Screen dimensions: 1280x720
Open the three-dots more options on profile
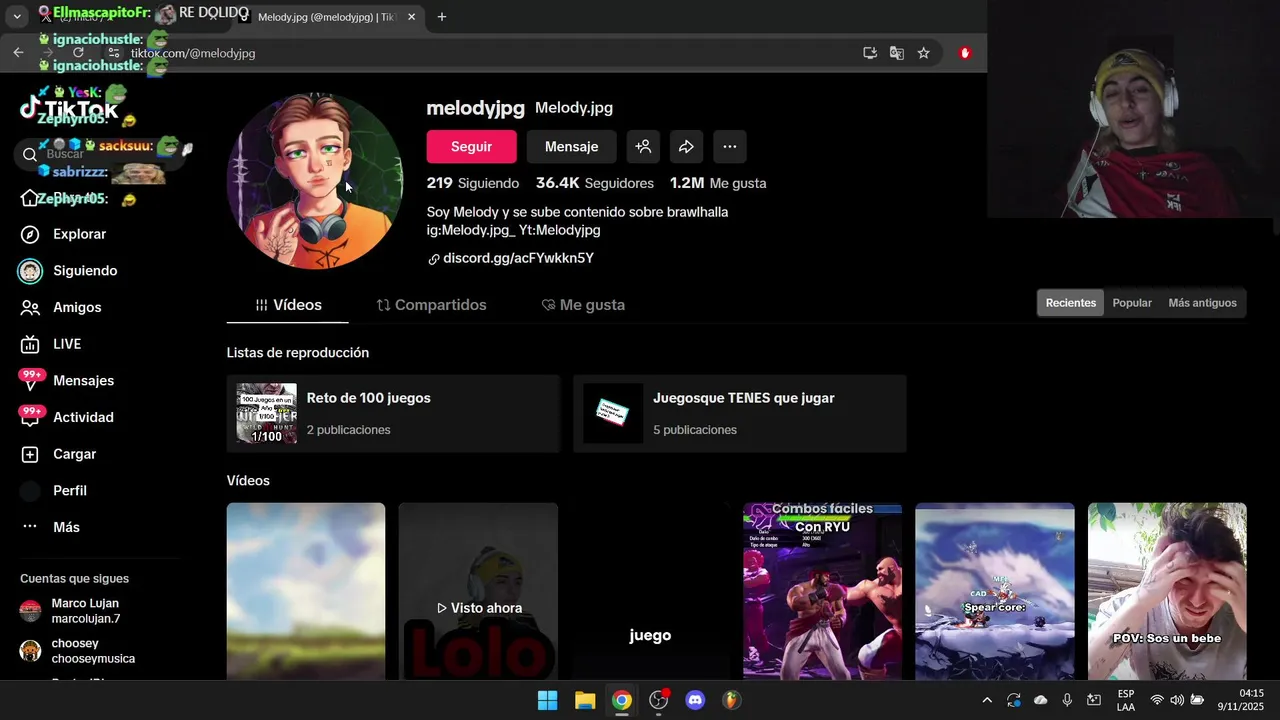[730, 147]
